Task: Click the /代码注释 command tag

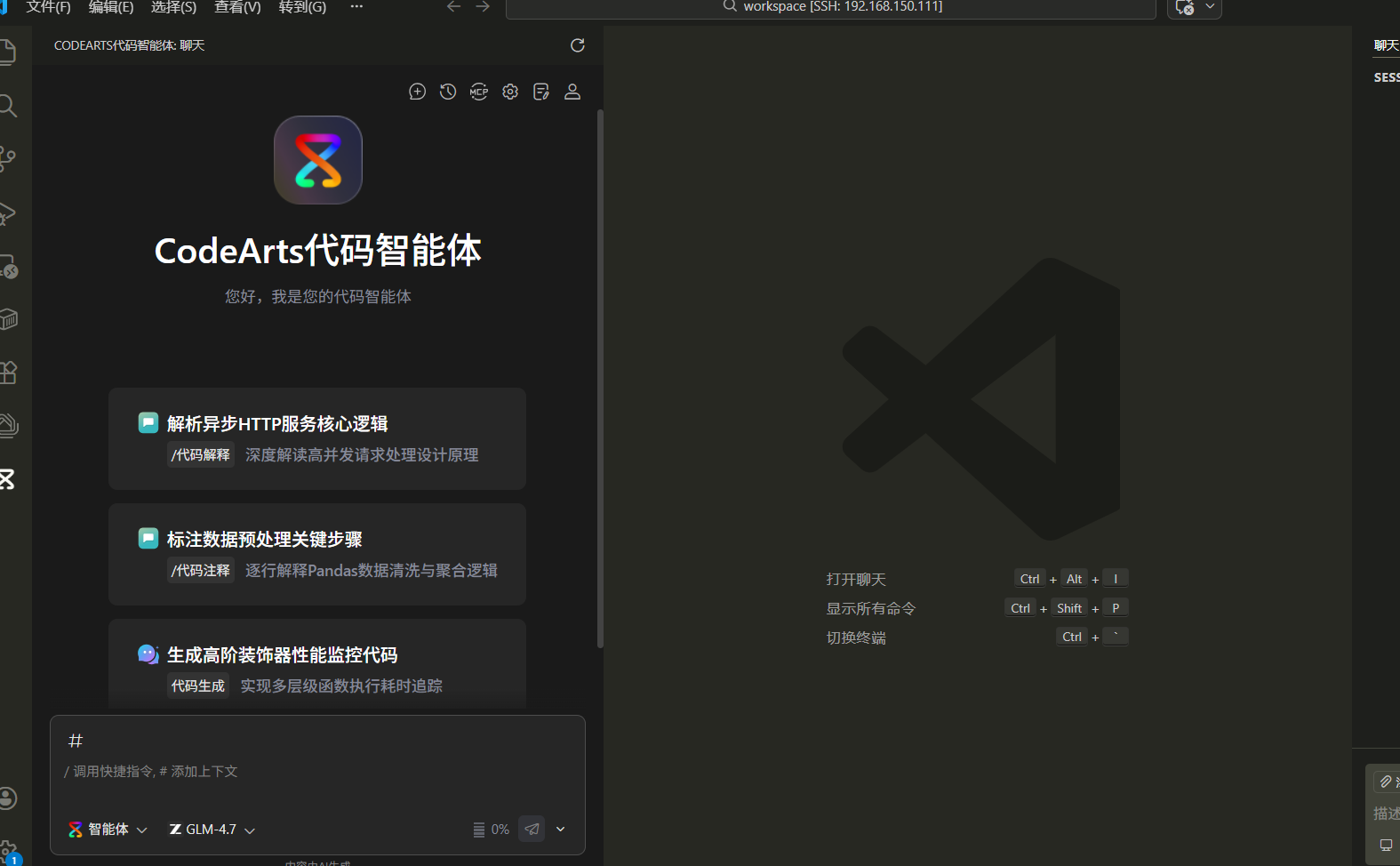Action: point(201,570)
